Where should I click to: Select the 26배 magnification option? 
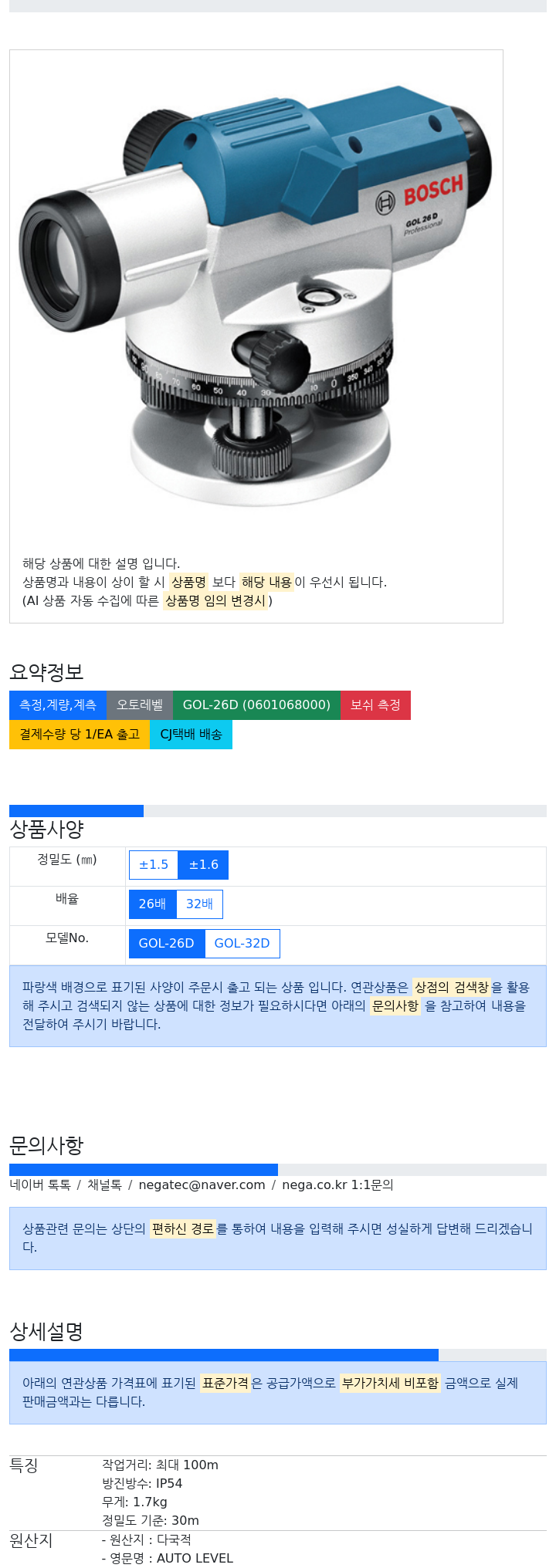click(x=153, y=904)
